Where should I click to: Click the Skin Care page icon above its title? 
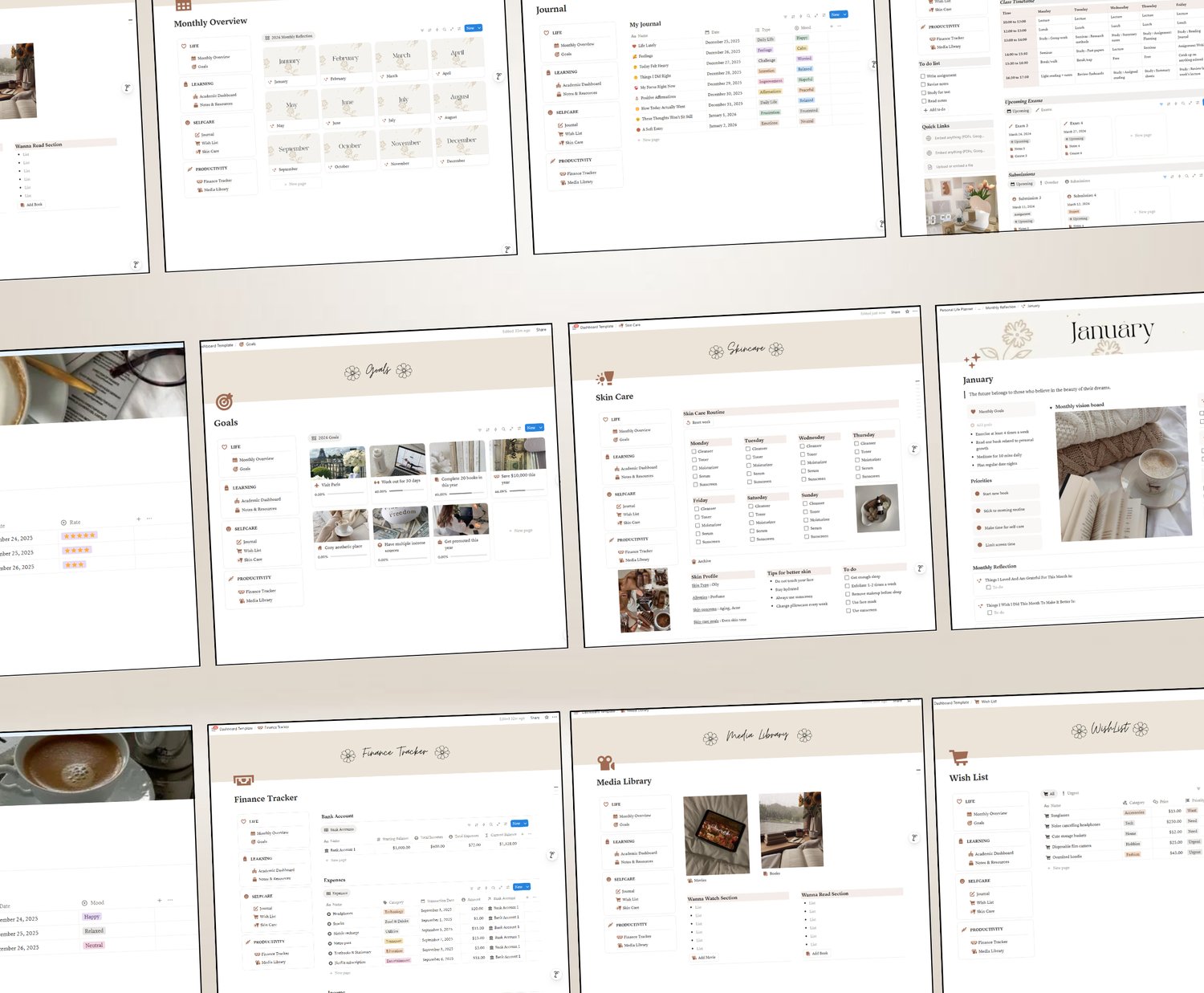tap(604, 378)
